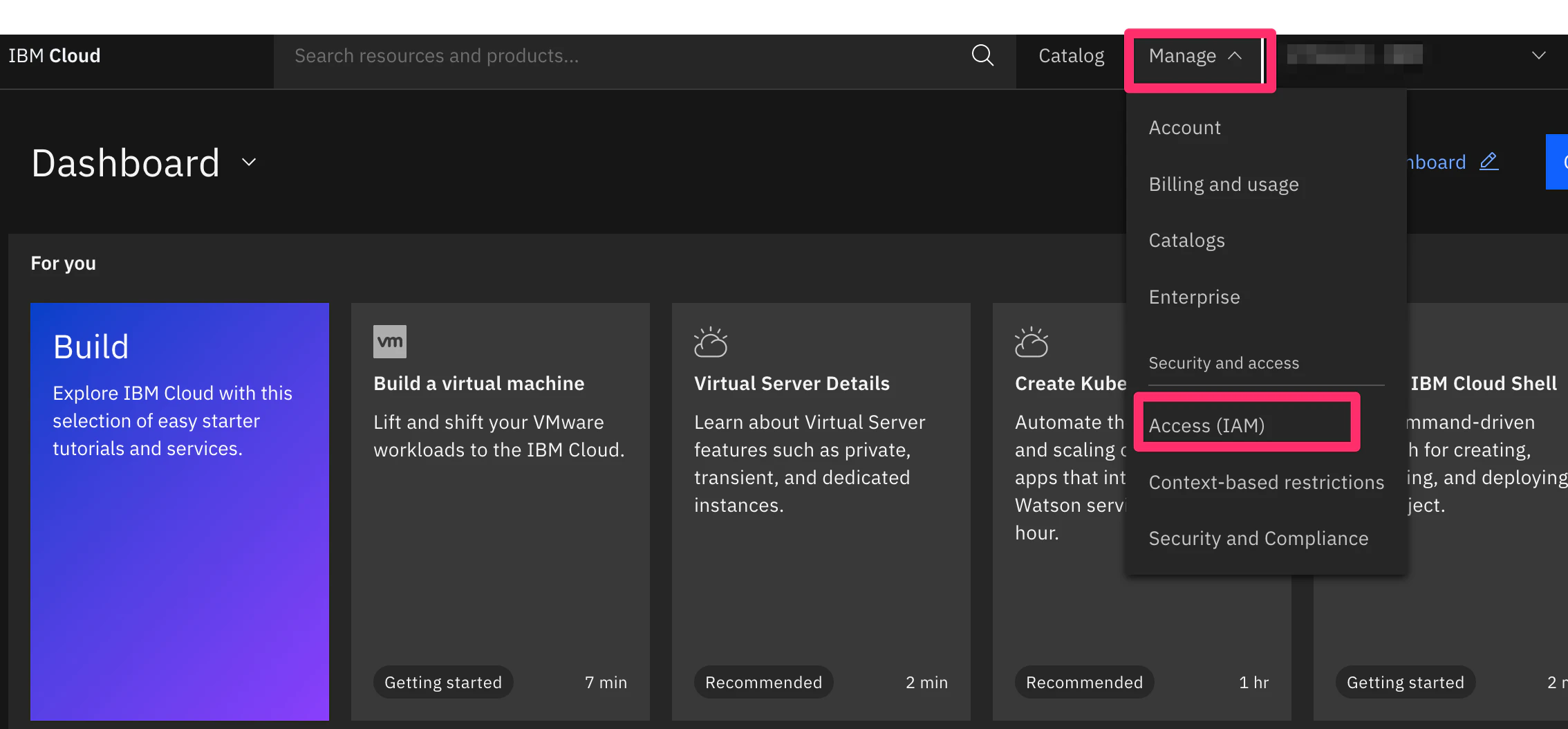Click the 2 min duration on Virtual Server card
Image resolution: width=1568 pixels, height=729 pixels.
click(x=927, y=683)
